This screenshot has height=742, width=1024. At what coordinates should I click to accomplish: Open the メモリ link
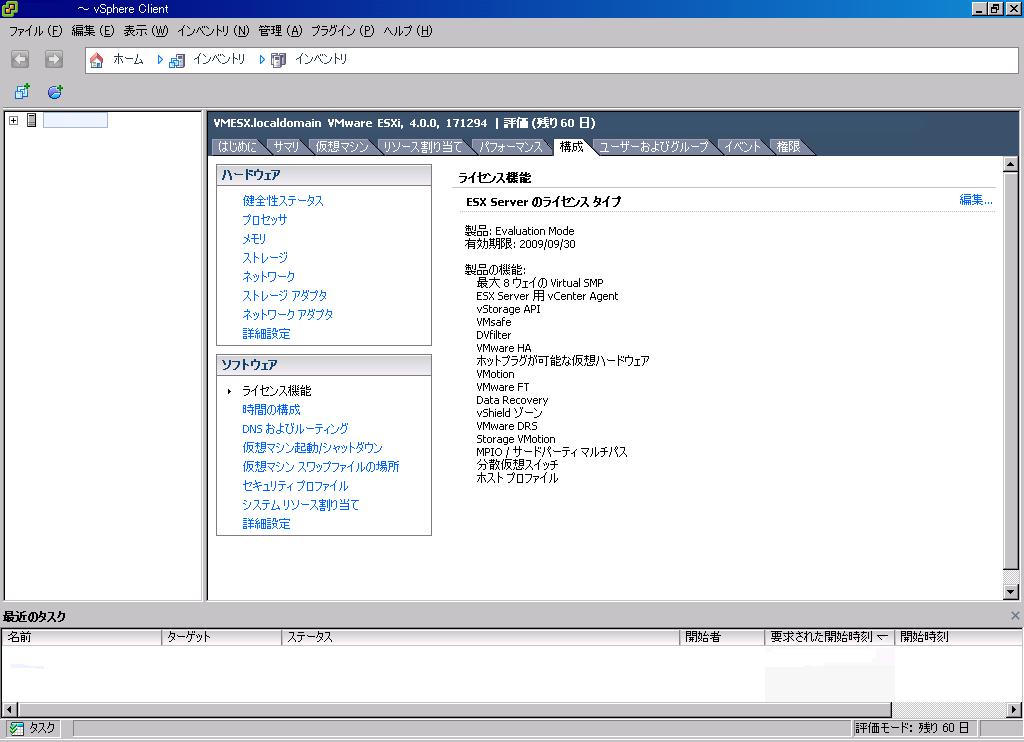(254, 239)
